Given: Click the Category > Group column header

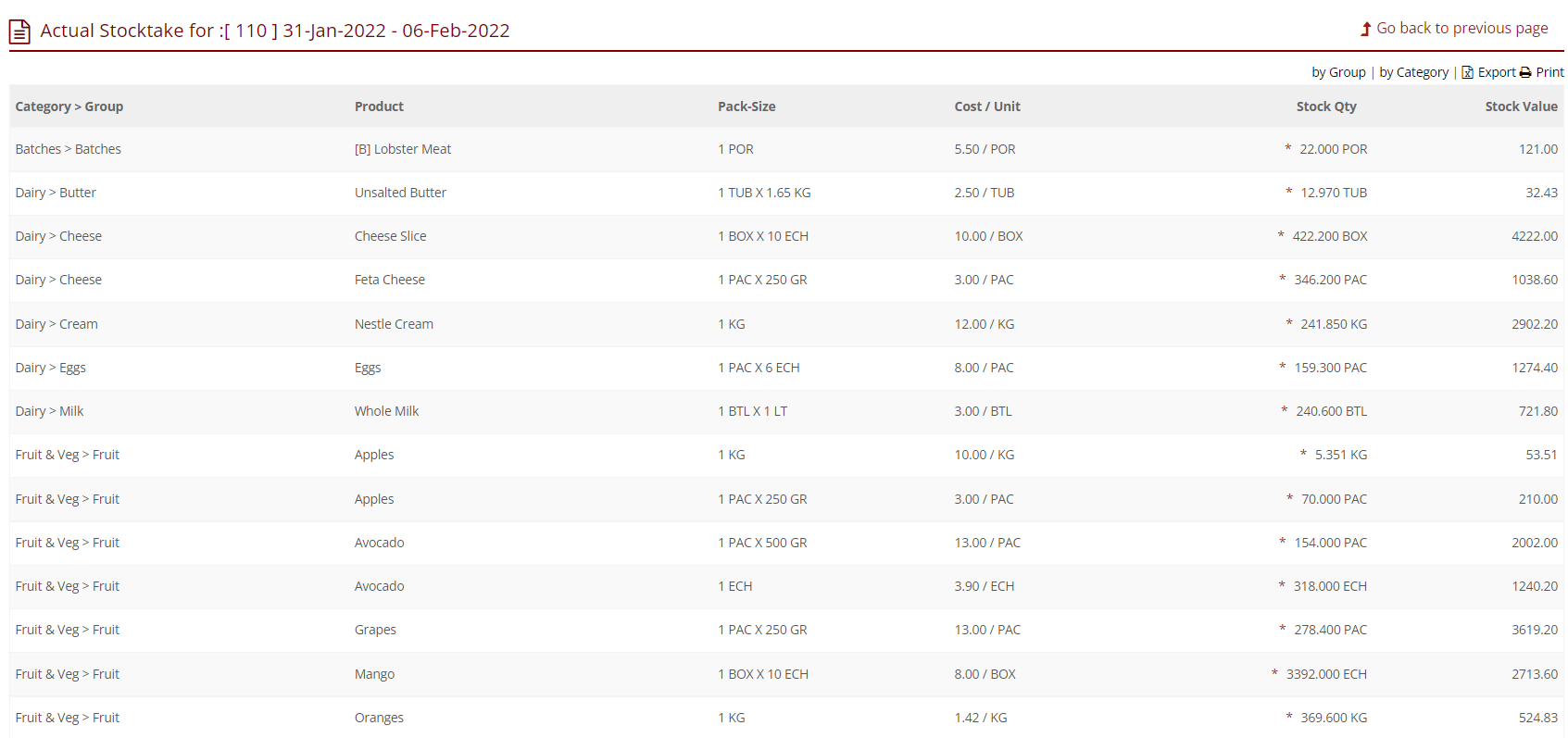Looking at the screenshot, I should tap(69, 106).
